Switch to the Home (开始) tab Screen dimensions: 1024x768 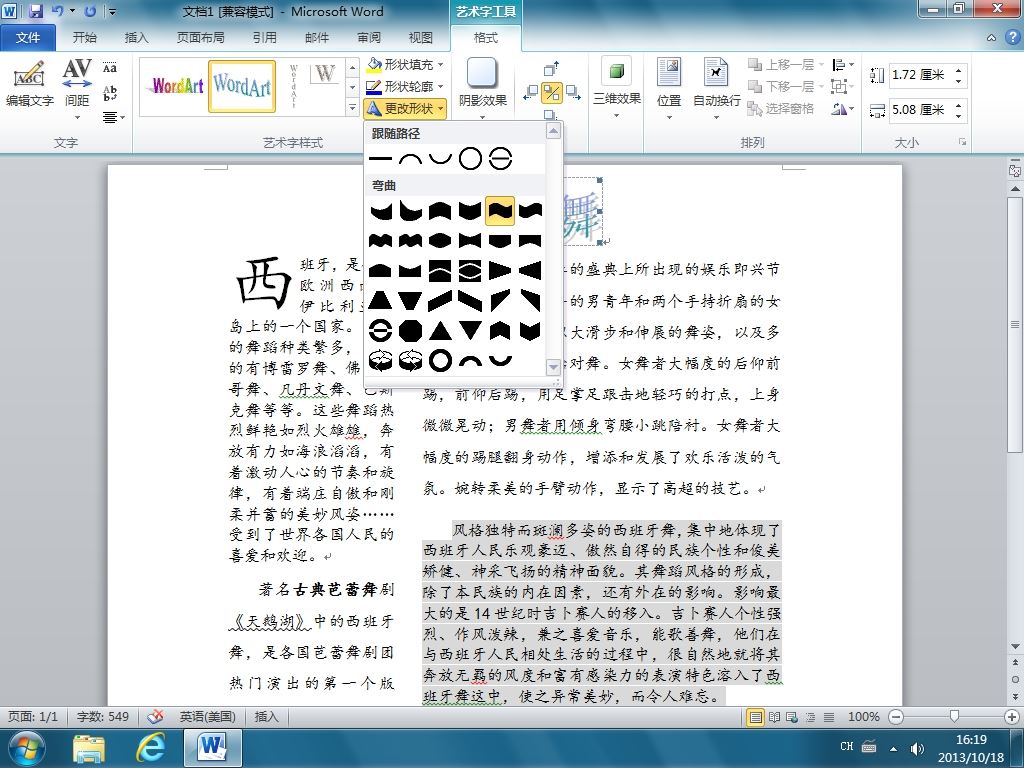(84, 38)
